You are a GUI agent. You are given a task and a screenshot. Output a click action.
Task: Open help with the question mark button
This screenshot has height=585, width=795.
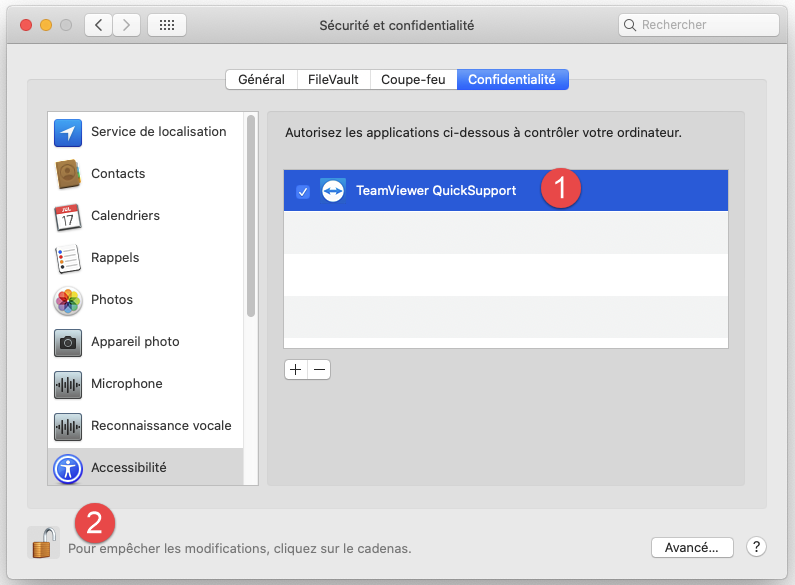pyautogui.click(x=756, y=547)
